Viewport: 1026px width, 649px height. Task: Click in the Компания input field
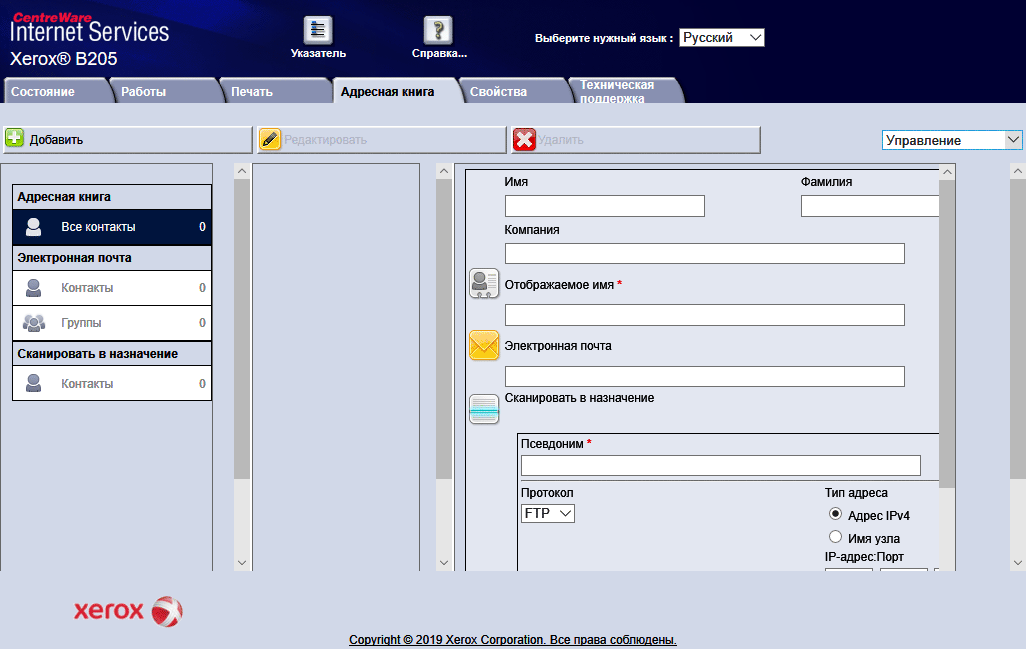tap(705, 253)
